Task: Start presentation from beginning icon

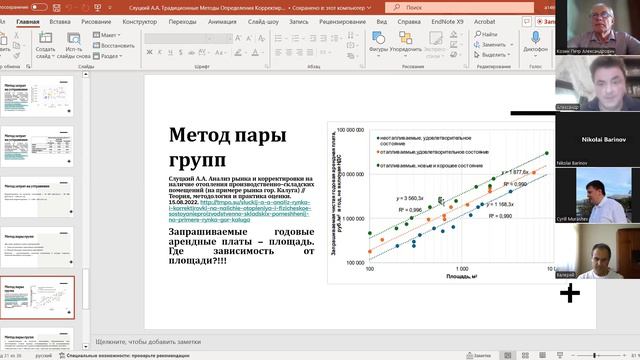Action: [x=98, y=7]
